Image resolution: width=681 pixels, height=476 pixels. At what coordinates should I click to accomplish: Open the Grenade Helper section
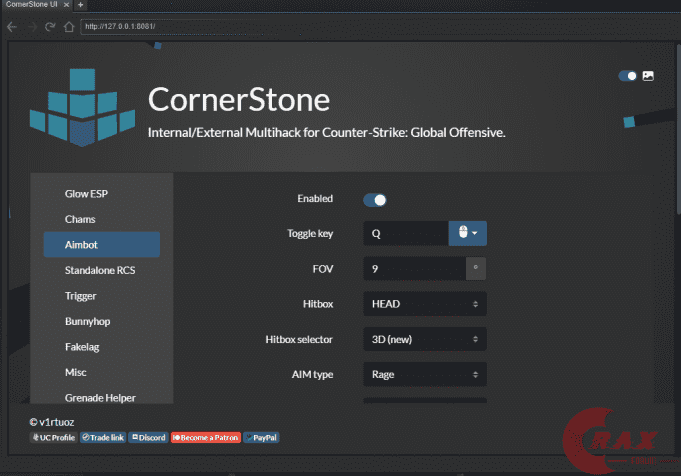(102, 397)
